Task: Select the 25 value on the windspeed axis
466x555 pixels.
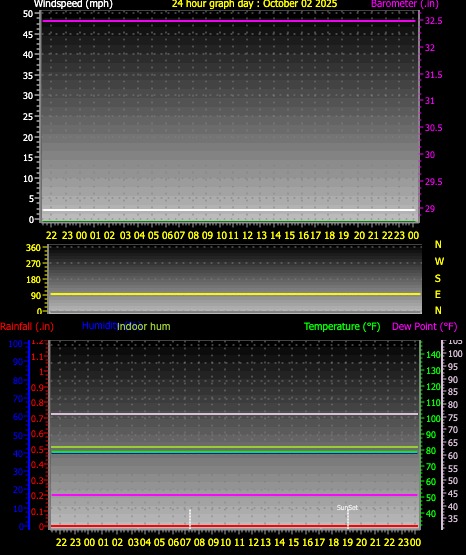Action: coord(28,116)
